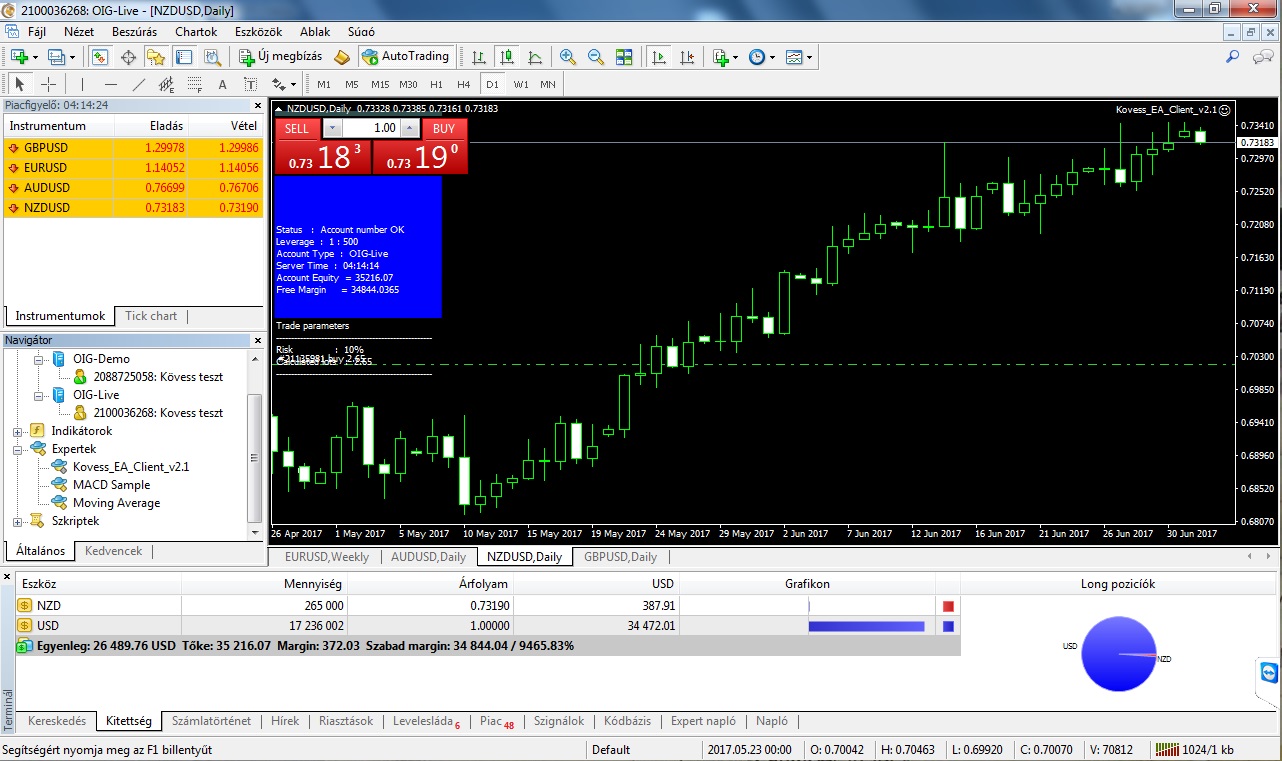This screenshot has height=761, width=1282.
Task: Toggle chart auto scroll
Action: [x=658, y=57]
